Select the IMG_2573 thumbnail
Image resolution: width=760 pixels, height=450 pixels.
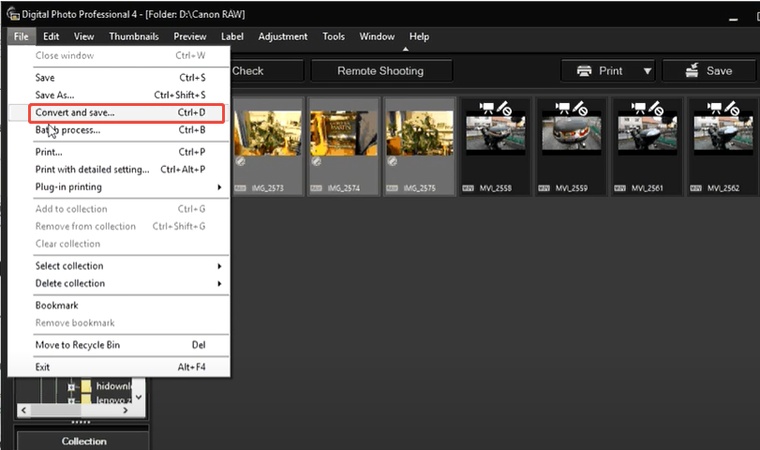268,146
